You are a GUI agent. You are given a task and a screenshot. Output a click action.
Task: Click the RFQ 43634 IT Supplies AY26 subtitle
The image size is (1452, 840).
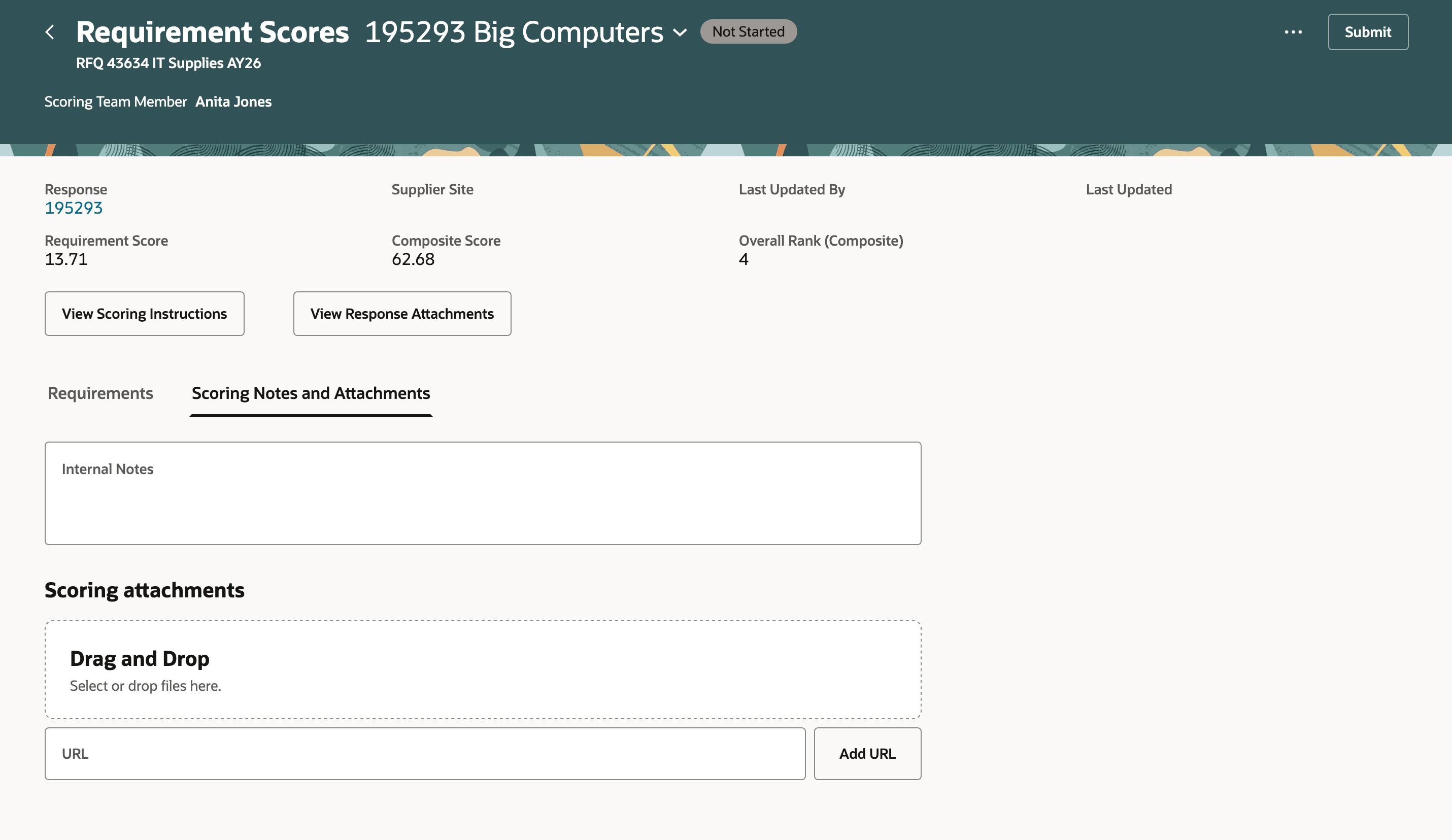pyautogui.click(x=168, y=63)
